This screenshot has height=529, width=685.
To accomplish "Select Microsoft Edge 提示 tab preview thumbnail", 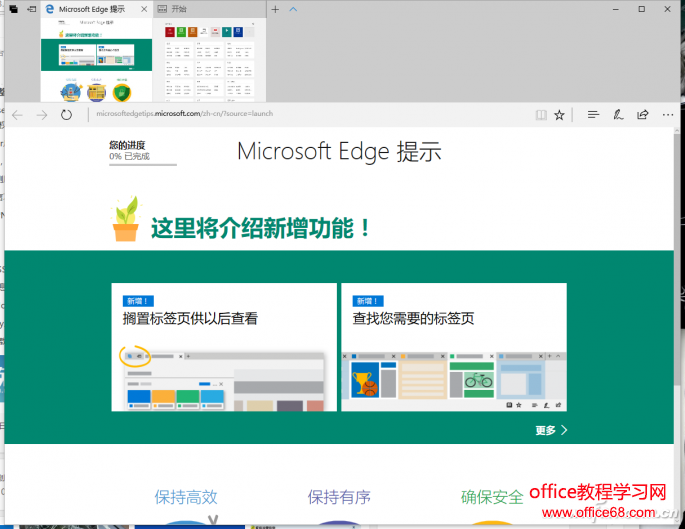I will tap(97, 60).
